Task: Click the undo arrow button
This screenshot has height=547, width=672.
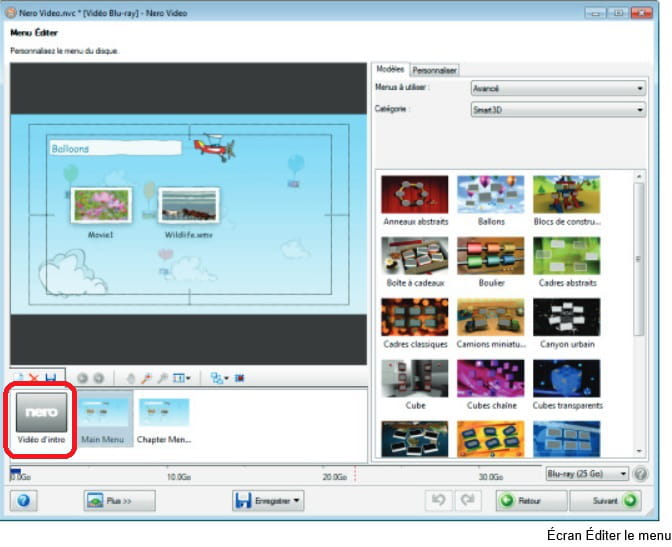Action: coord(438,500)
